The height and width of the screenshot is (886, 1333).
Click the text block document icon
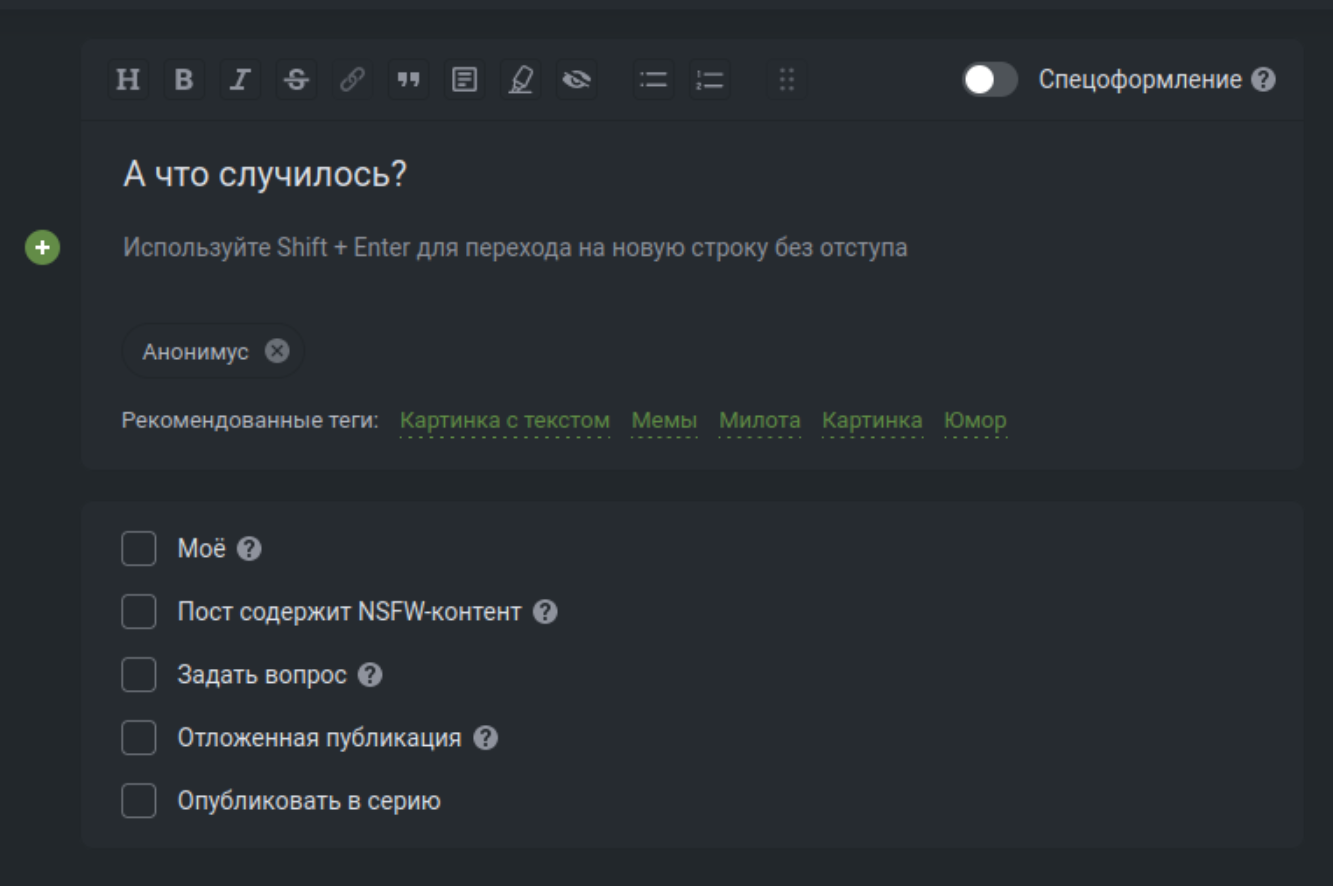tap(464, 80)
